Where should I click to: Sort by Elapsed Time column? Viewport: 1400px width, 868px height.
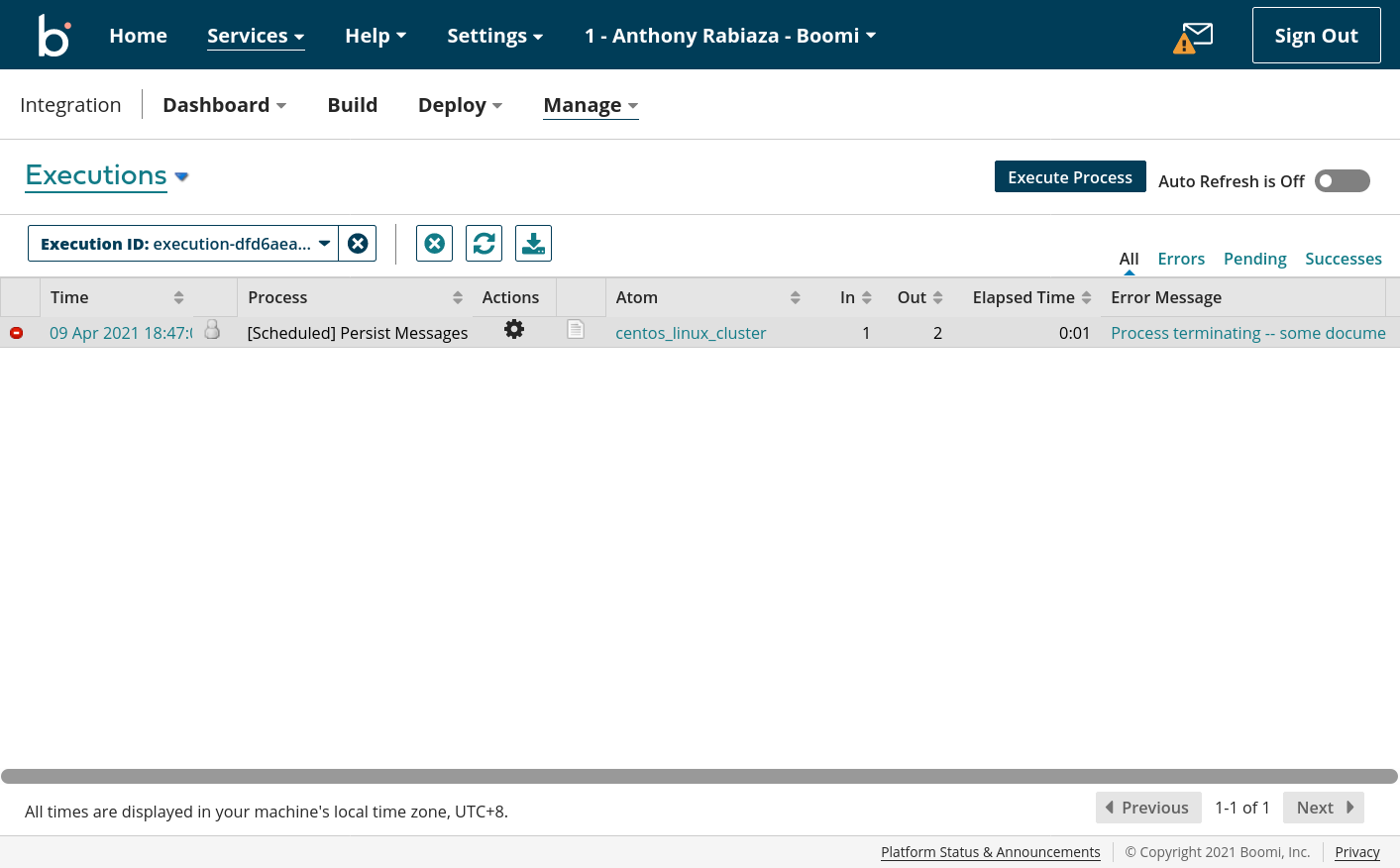coord(1086,297)
